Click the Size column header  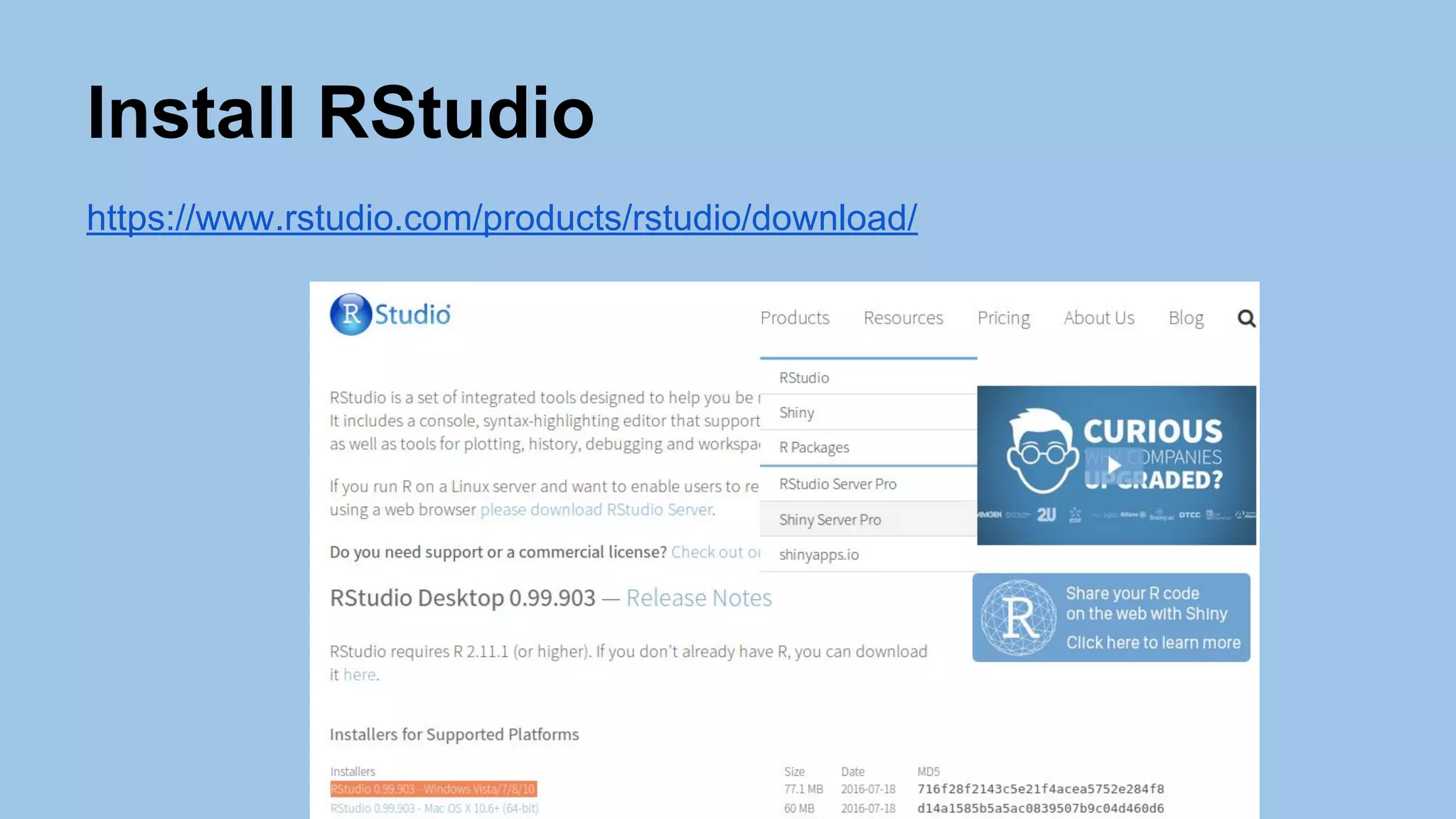[794, 771]
